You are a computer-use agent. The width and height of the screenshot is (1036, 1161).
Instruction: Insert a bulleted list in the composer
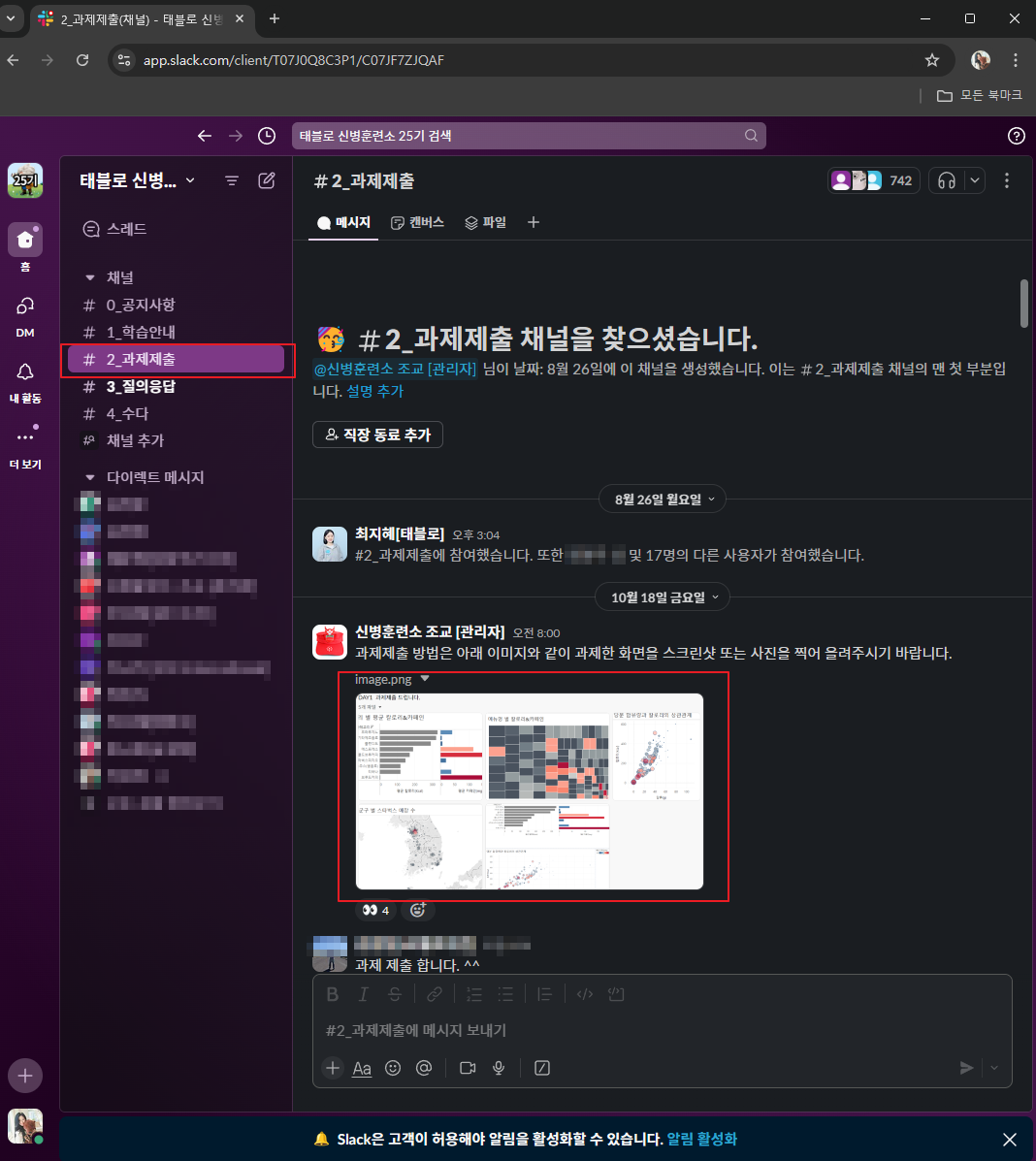click(505, 993)
